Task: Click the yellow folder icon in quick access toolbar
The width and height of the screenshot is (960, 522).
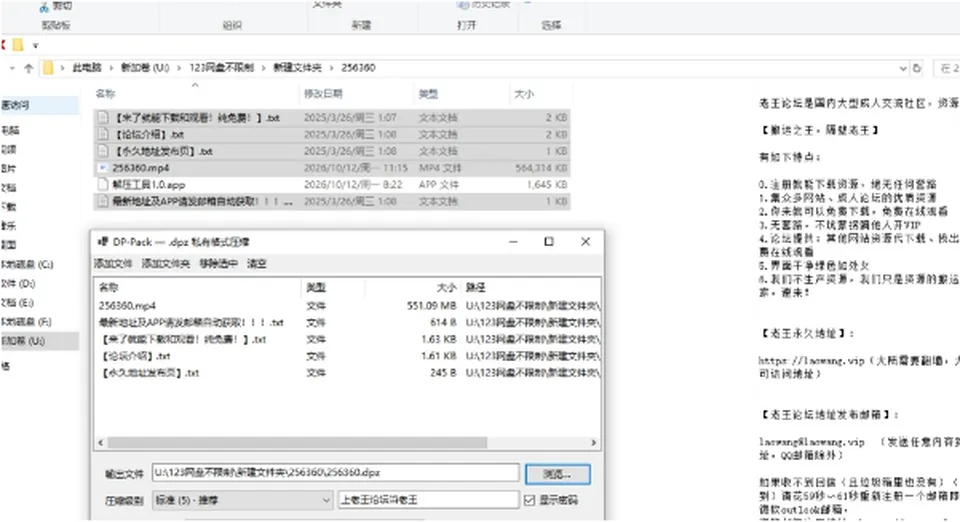Action: tap(18, 45)
